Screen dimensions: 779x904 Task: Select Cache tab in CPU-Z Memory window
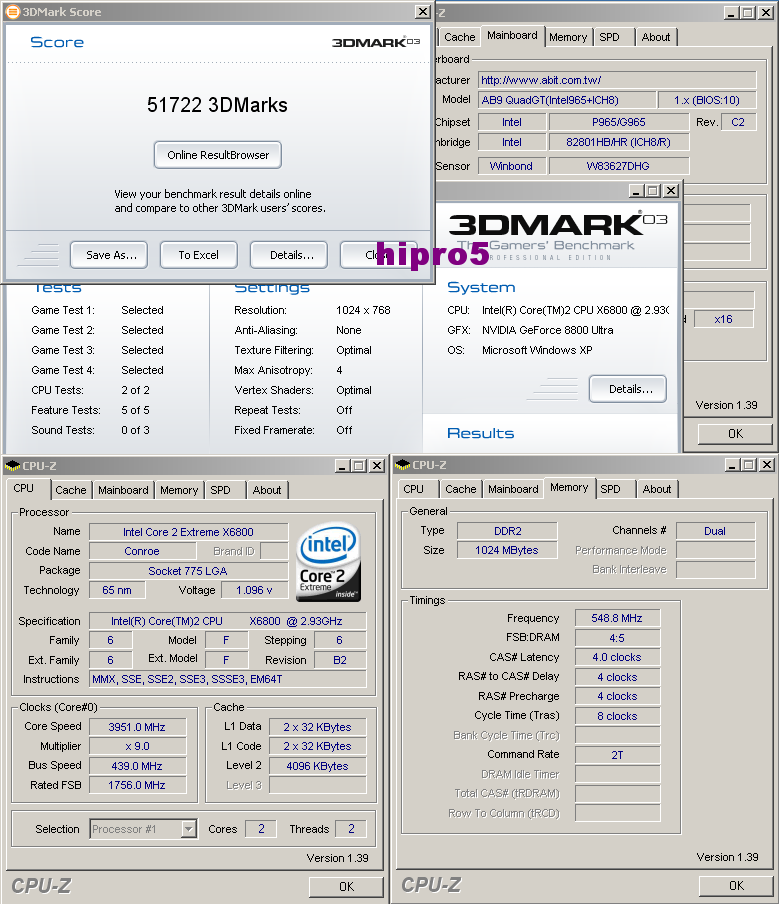[461, 489]
